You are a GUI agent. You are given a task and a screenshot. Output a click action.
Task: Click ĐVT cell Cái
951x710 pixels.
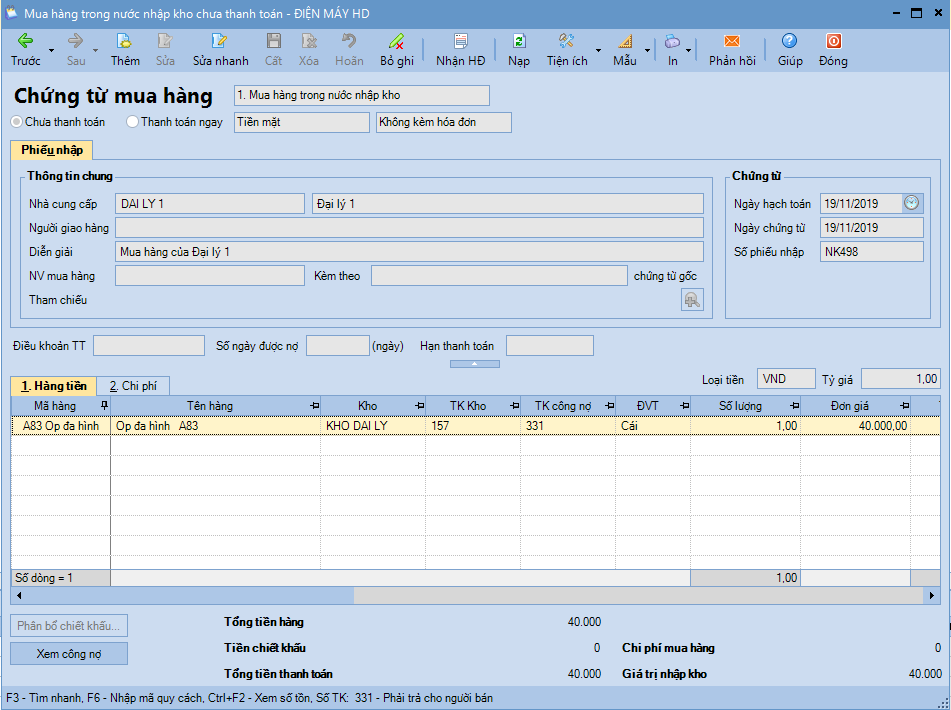click(x=653, y=426)
